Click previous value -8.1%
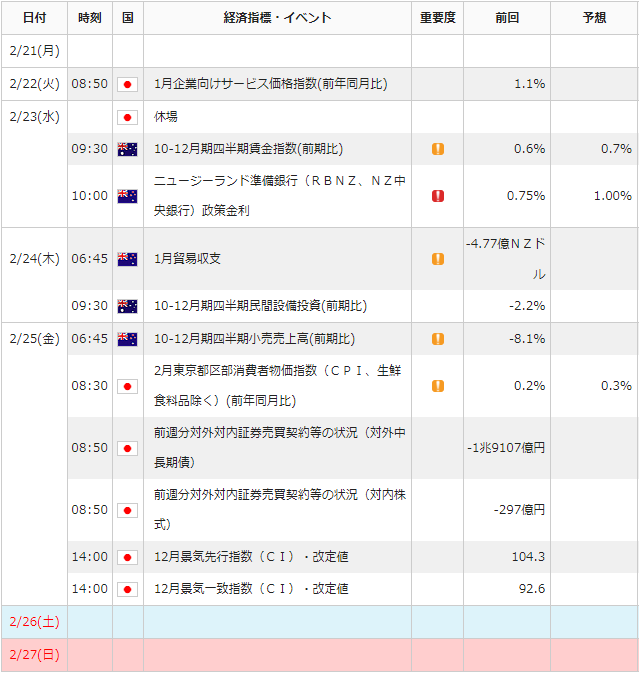This screenshot has height=673, width=639. (527, 339)
